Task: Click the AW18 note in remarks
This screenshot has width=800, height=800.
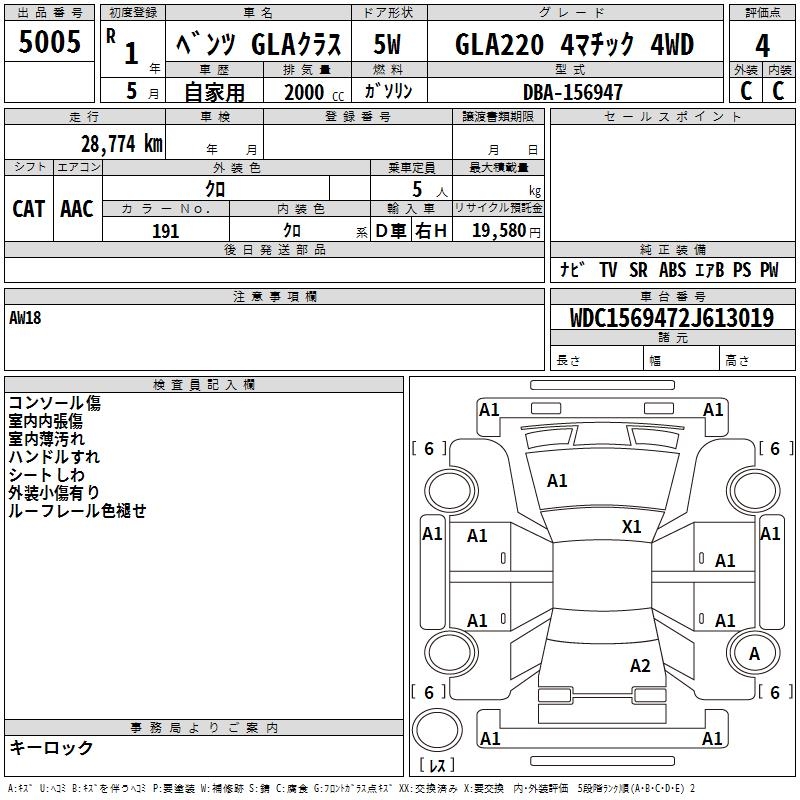Action: click(x=29, y=318)
